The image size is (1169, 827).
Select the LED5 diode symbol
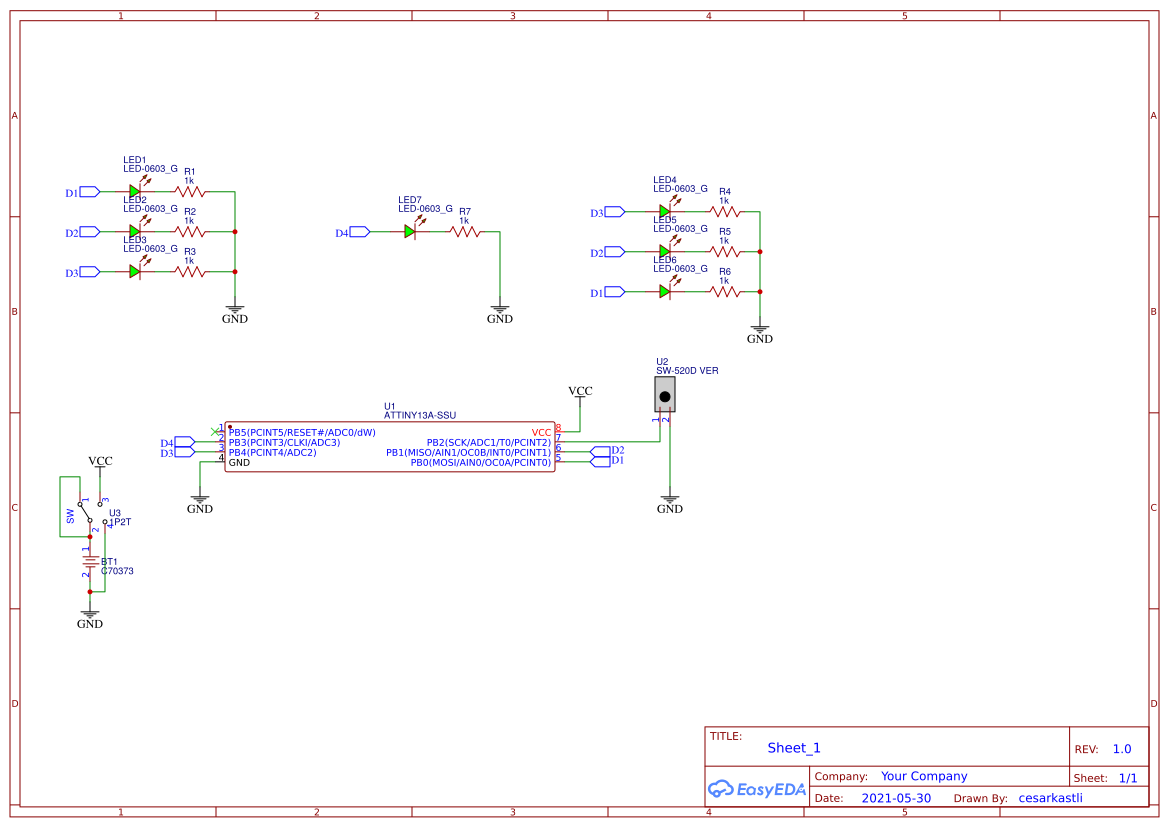666,252
